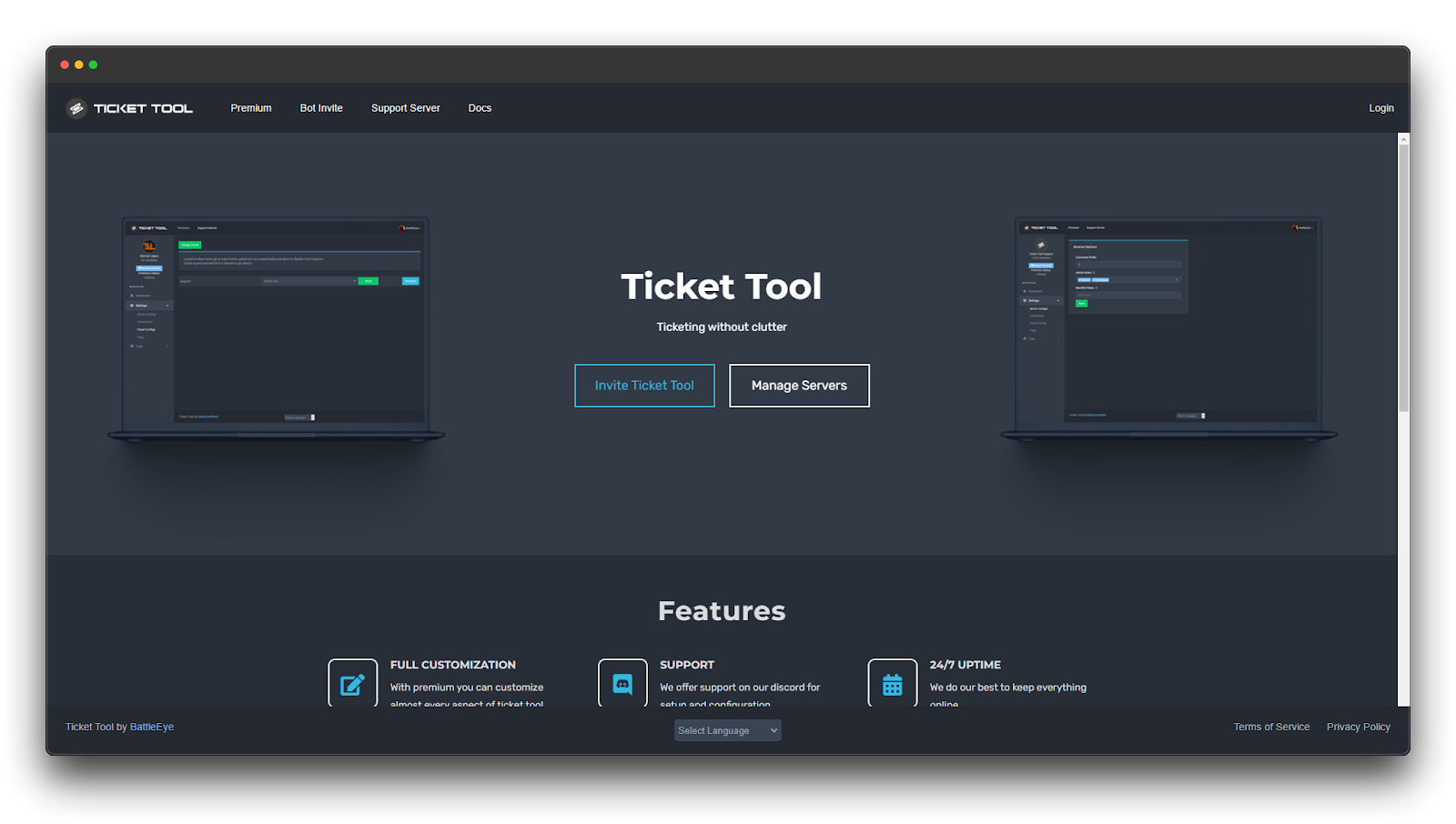
Task: Open the Select Language dropdown
Action: [x=728, y=730]
